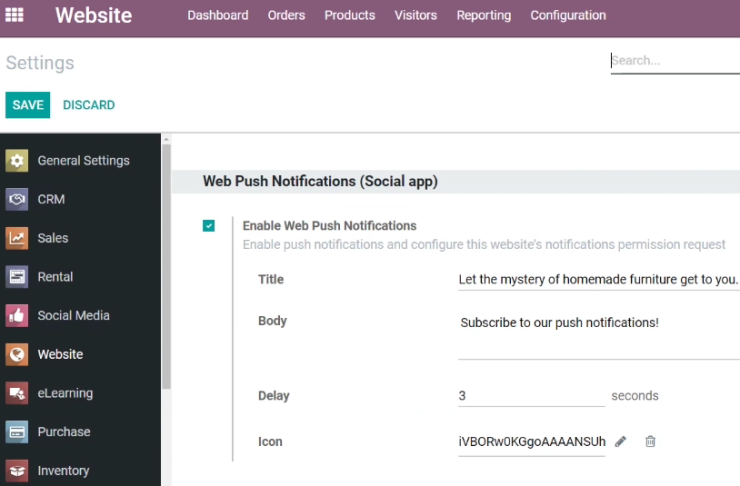Select the CRM handshake icon
Viewport: 740px width, 486px height.
pyautogui.click(x=17, y=199)
